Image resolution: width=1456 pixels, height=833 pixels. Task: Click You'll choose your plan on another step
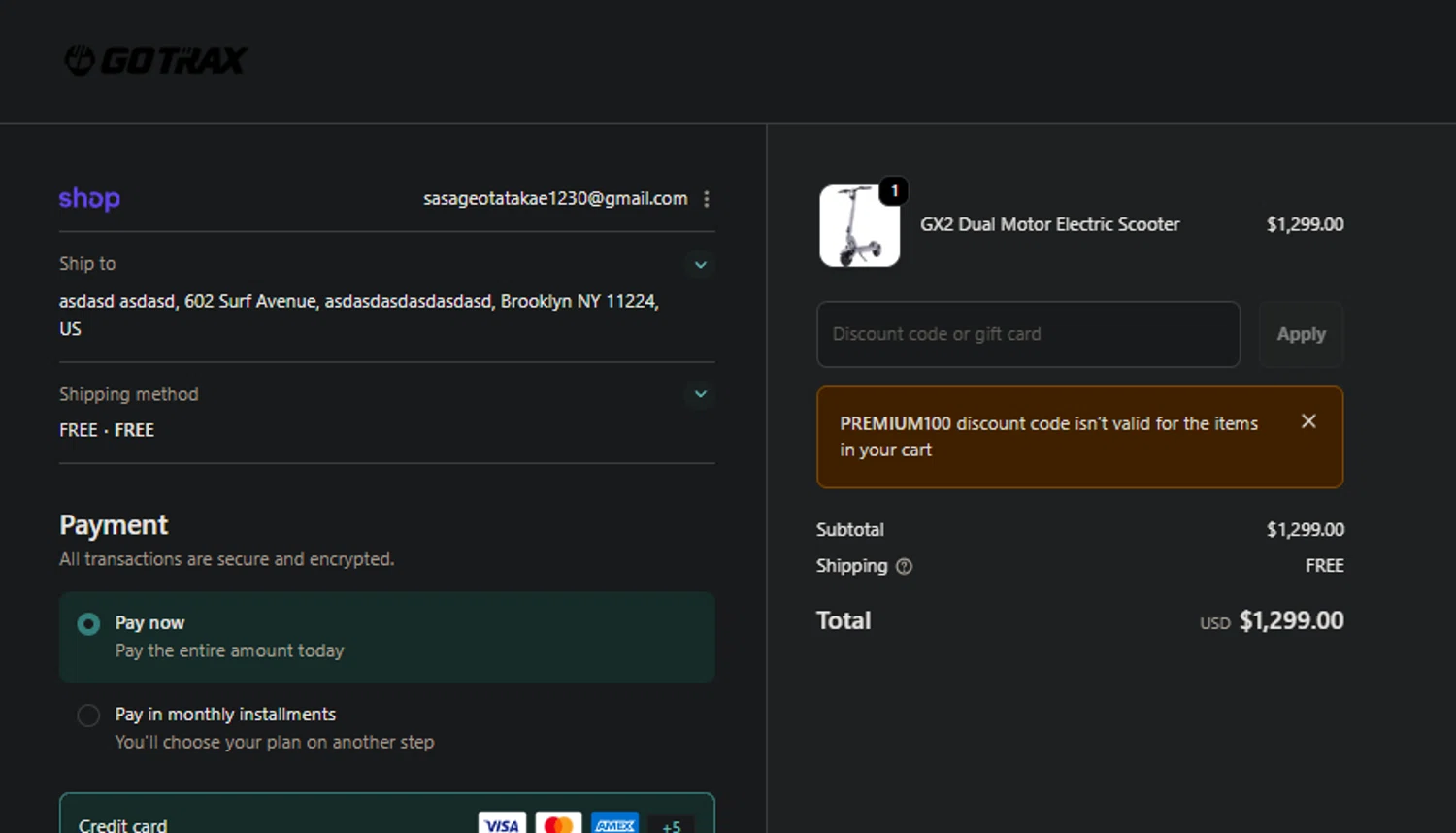pos(275,742)
